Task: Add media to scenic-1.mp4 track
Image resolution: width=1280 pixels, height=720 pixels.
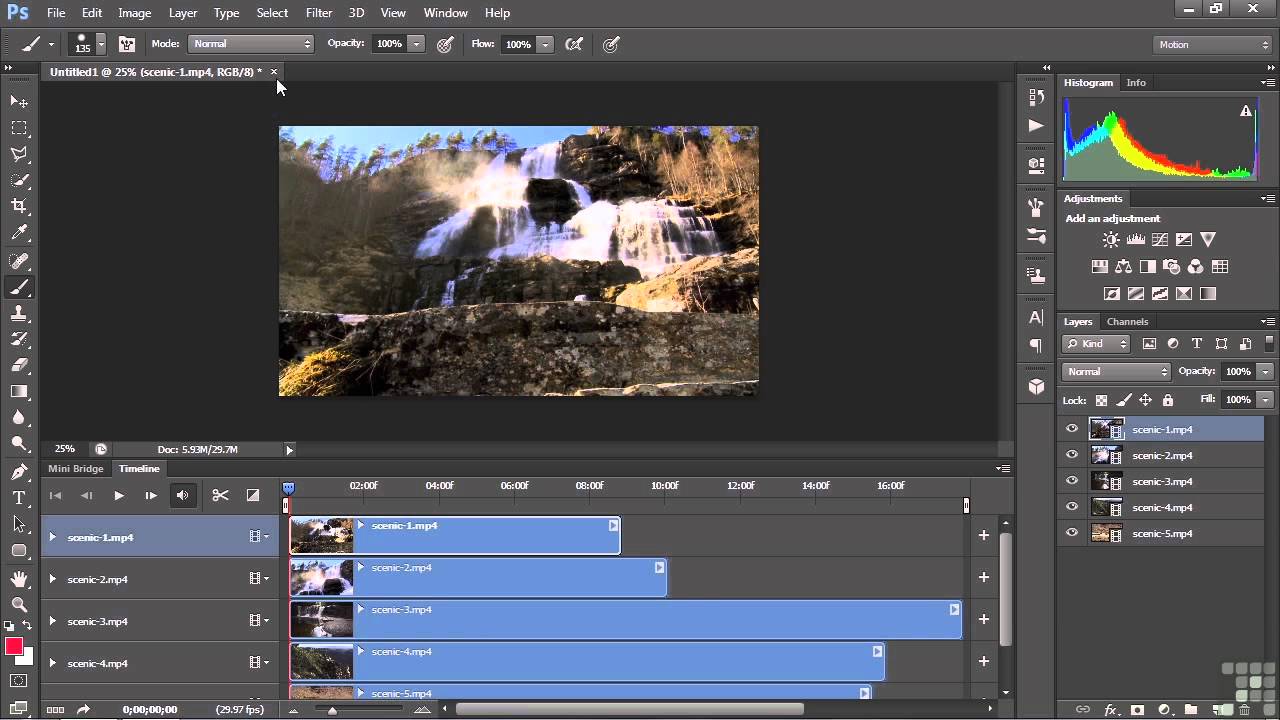Action: [983, 536]
